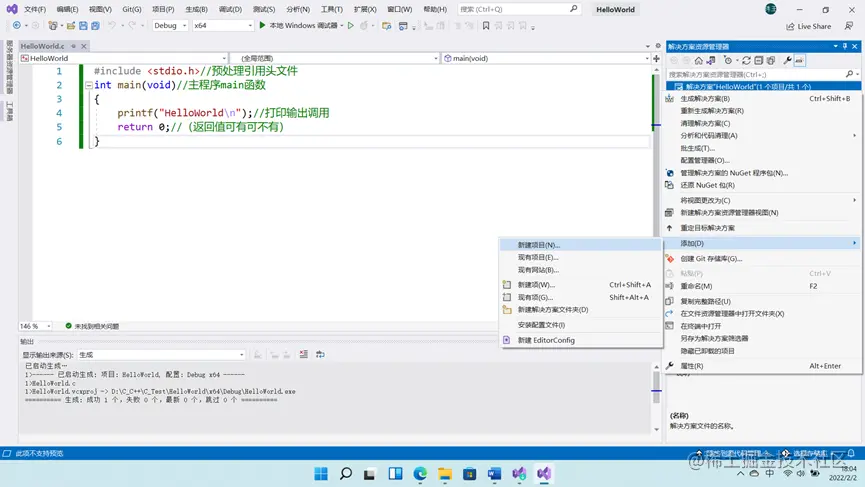Expand debugger target dropdown arrow
Viewport: 865px width, 487px height.
coord(341,25)
